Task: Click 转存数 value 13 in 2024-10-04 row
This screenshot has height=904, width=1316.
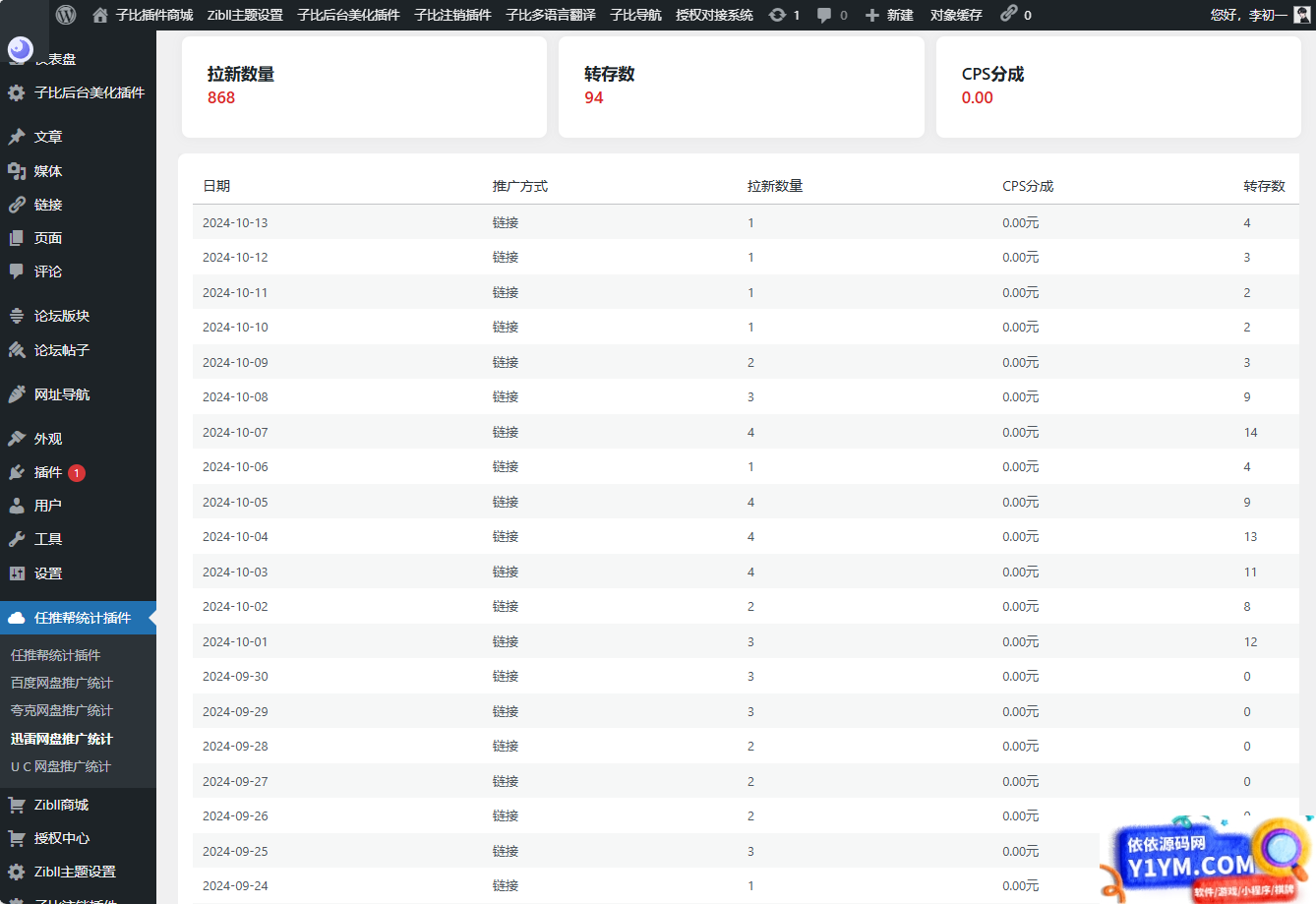Action: (x=1250, y=537)
